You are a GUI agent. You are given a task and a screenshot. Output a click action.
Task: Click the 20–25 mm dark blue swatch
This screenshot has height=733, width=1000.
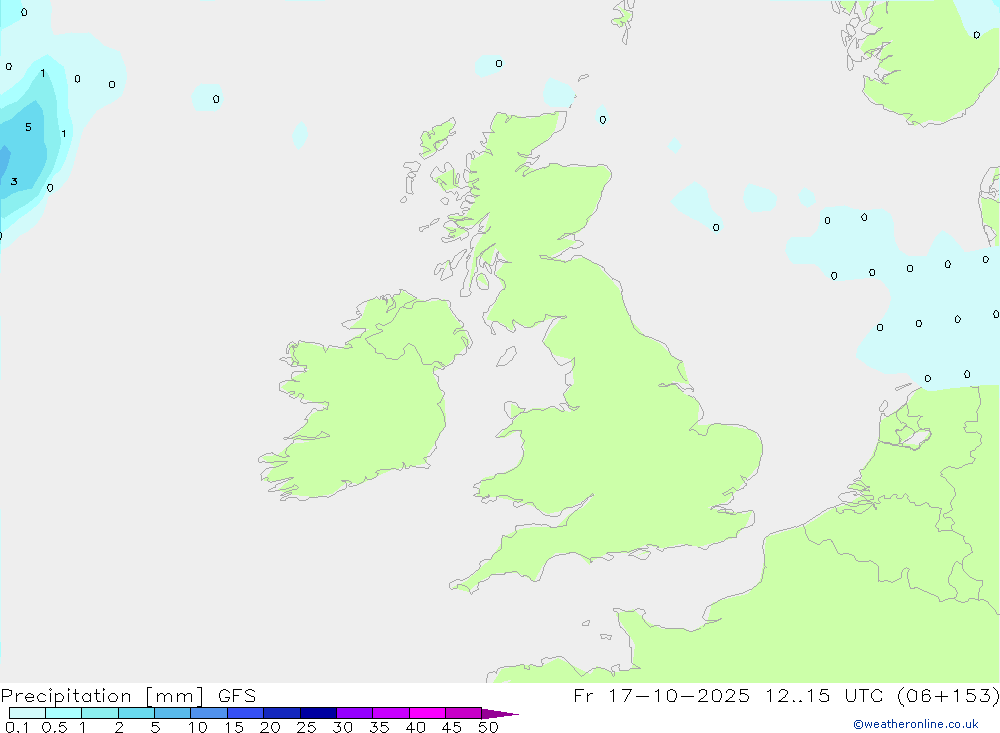coord(282,713)
